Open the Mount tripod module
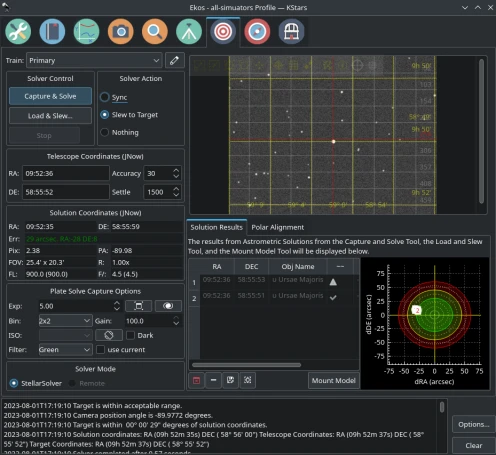Screen dimensions: 496x455 click(x=189, y=32)
